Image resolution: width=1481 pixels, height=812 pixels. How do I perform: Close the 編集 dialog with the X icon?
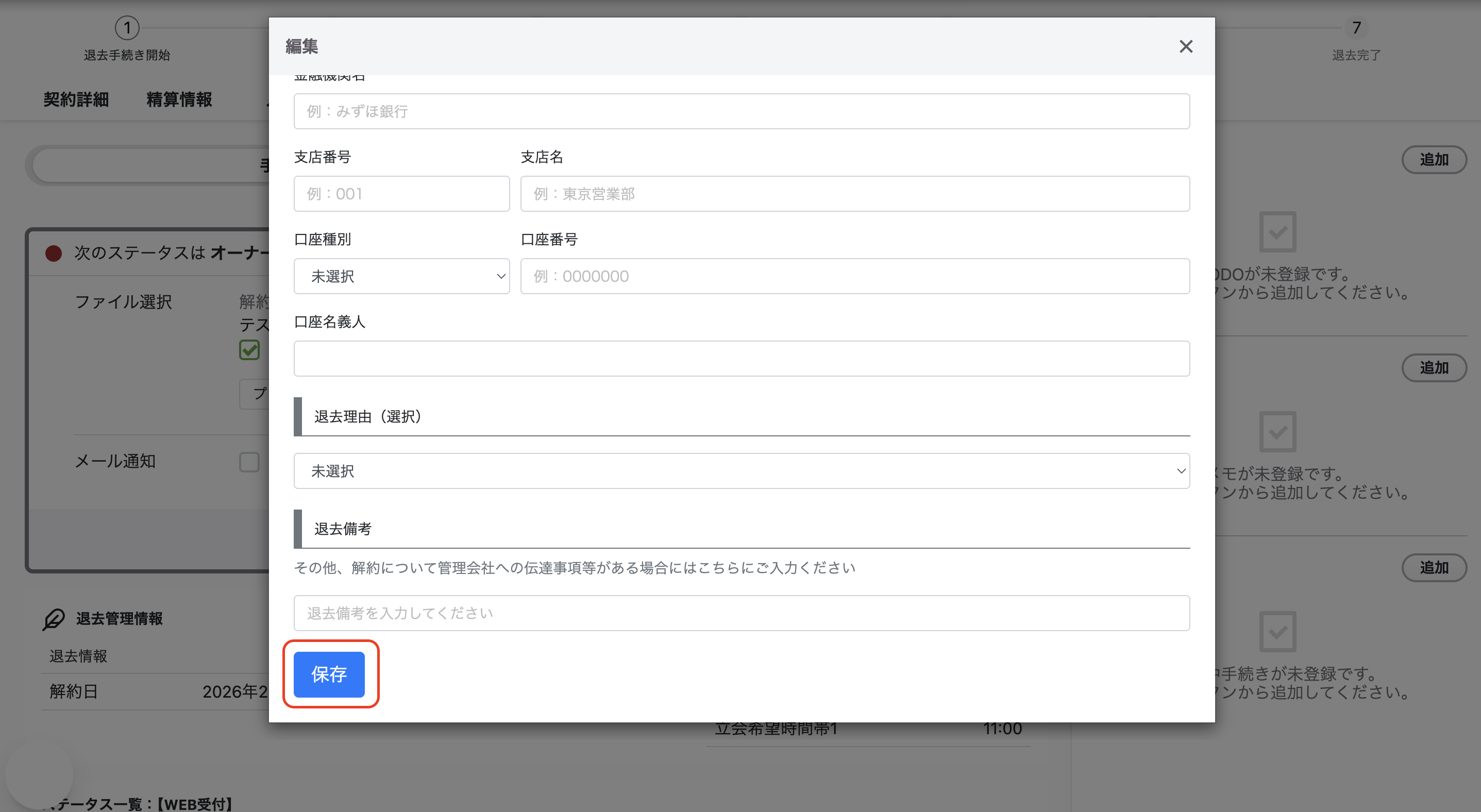pos(1186,46)
